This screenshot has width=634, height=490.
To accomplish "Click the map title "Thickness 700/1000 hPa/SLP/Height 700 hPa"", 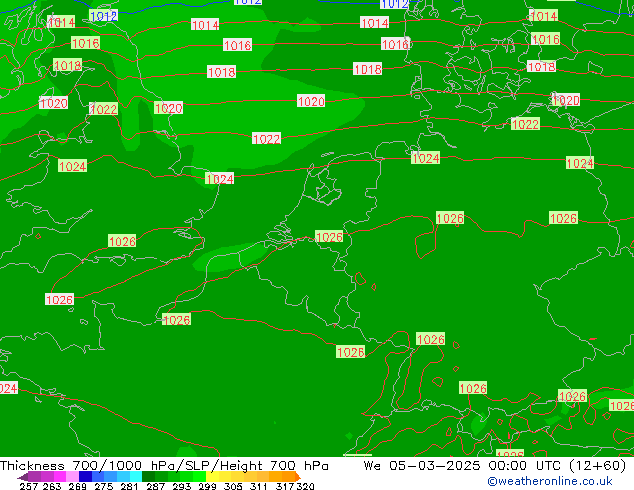I will [164, 466].
